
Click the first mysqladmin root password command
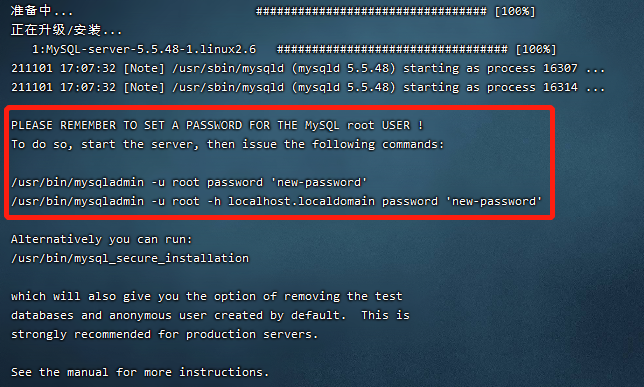[x=189, y=182]
